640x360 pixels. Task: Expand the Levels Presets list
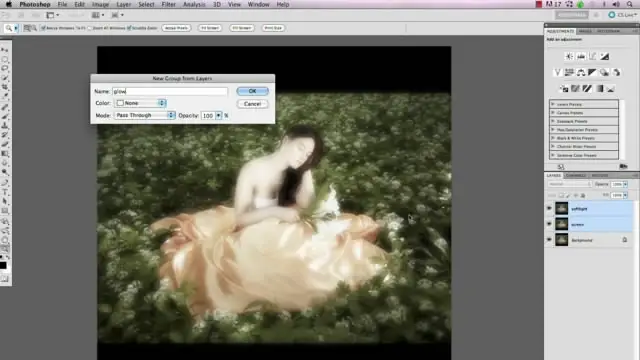[553, 104]
